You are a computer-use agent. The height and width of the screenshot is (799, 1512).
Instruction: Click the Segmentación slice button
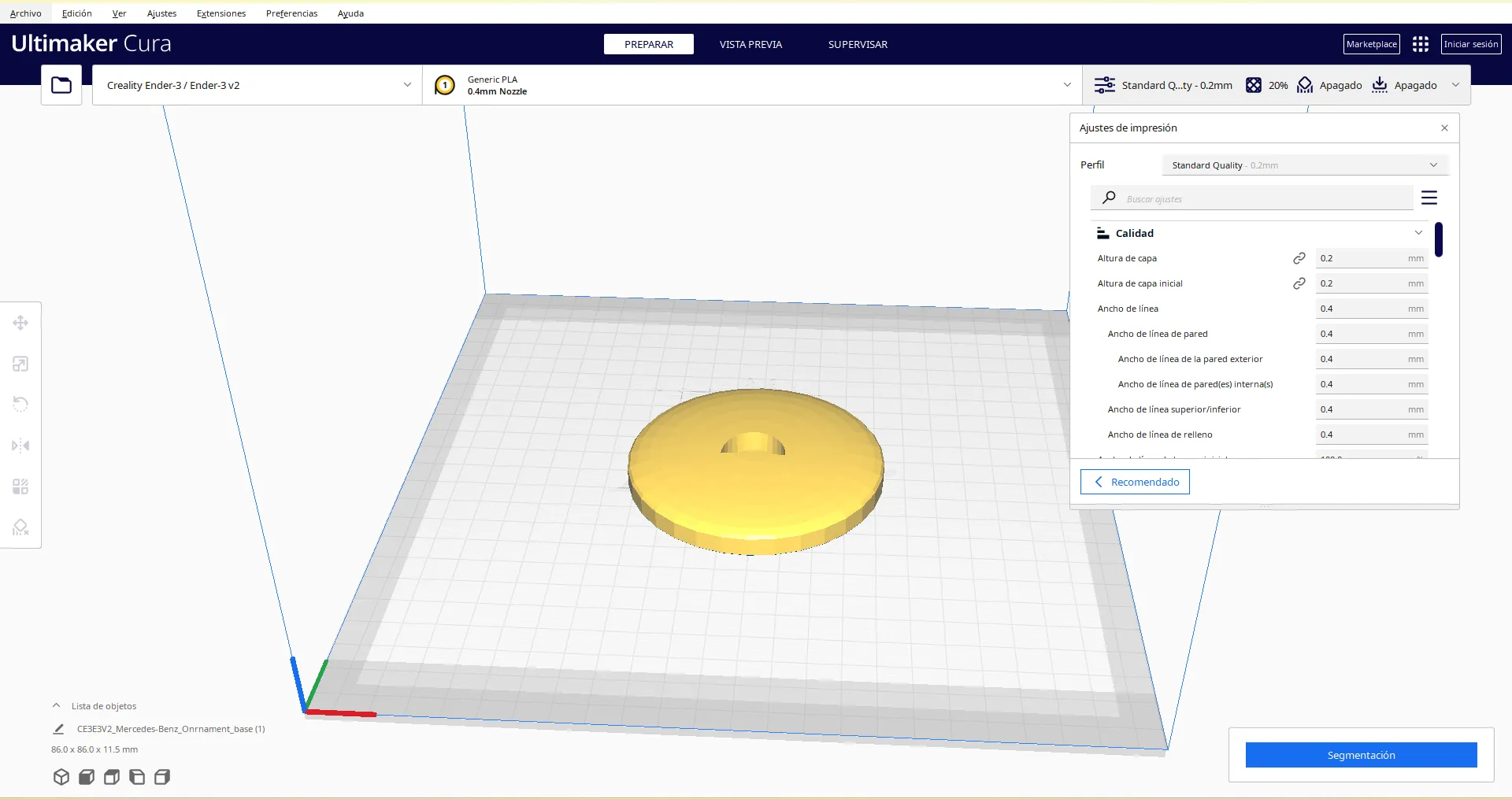[x=1360, y=755]
